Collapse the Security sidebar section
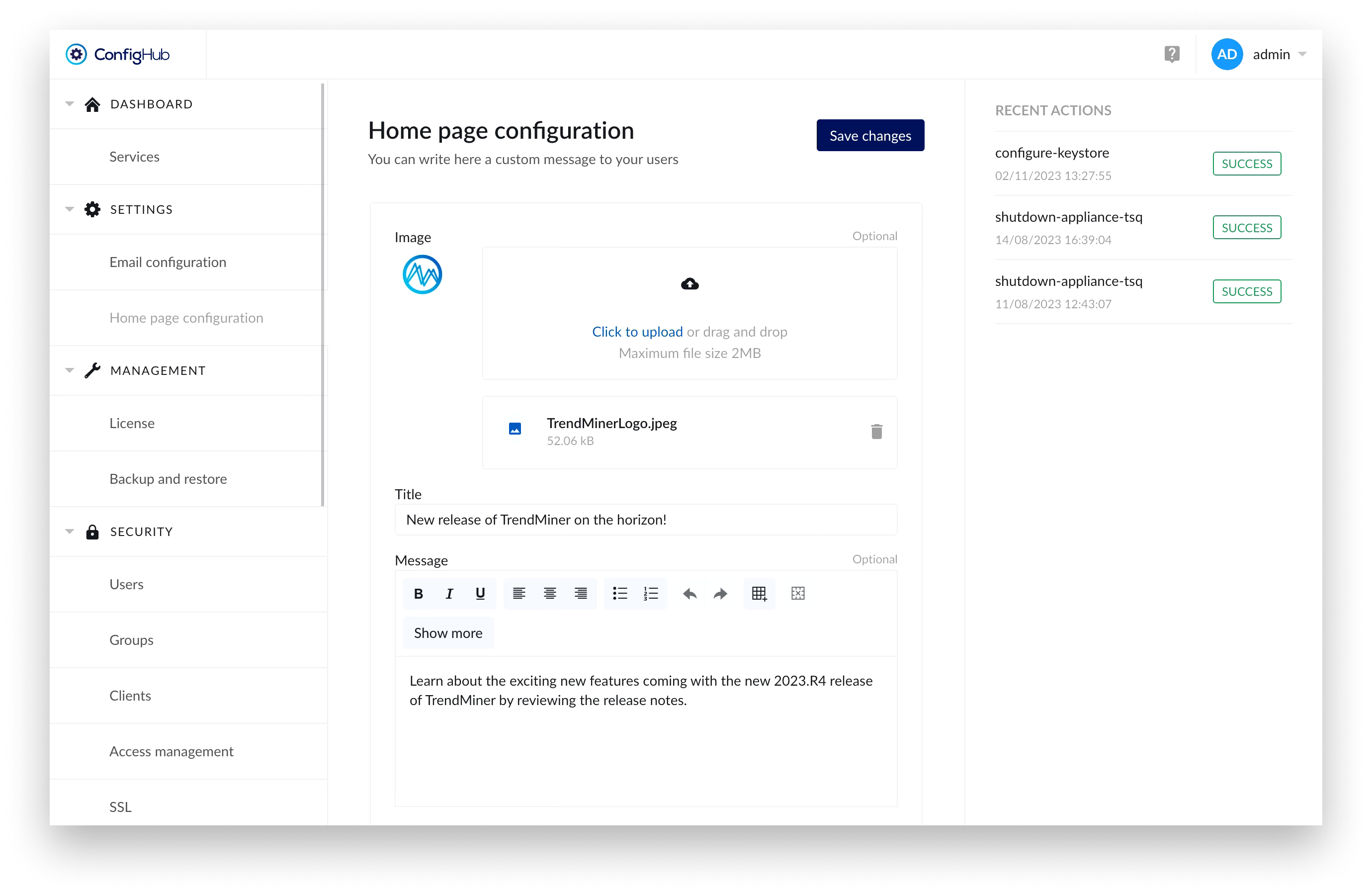 point(70,531)
